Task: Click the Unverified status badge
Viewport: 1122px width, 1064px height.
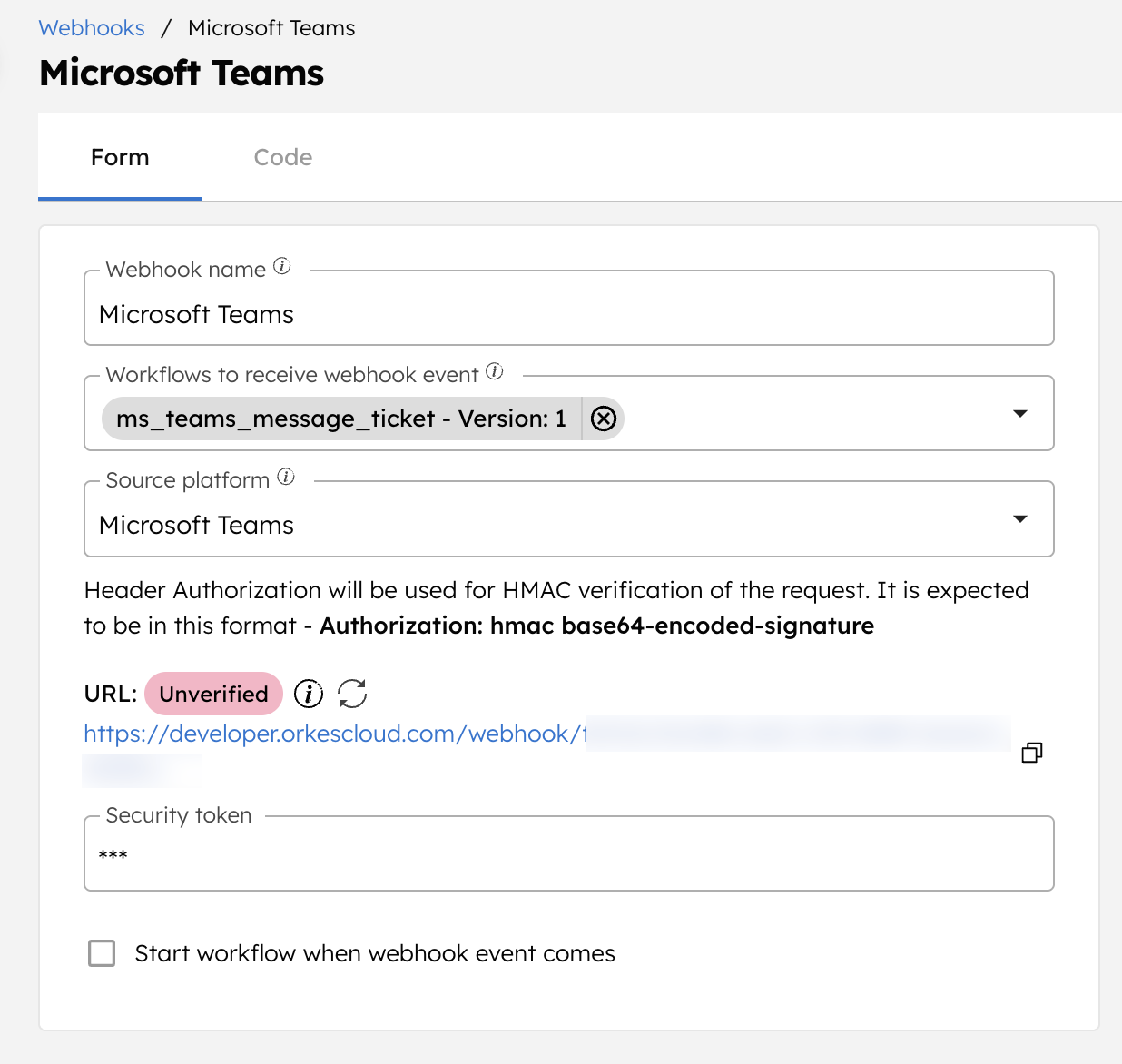Action: (213, 694)
